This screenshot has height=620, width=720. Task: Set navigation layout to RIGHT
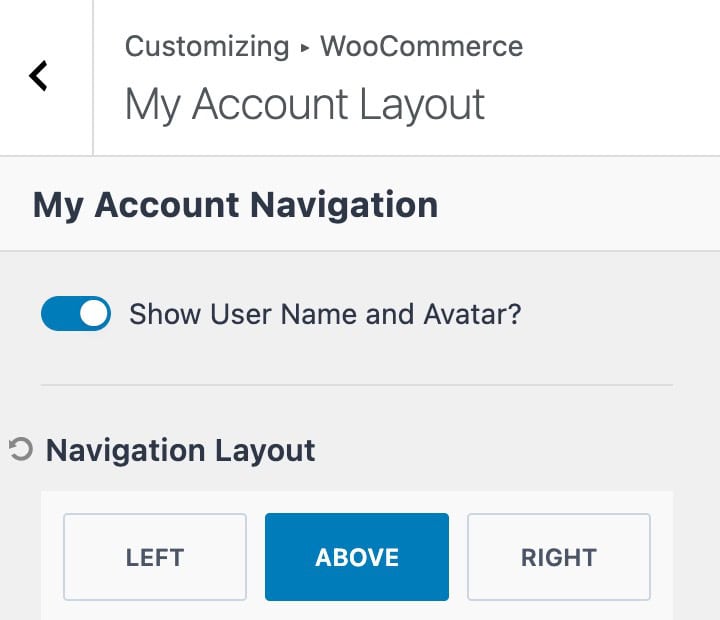coord(558,557)
